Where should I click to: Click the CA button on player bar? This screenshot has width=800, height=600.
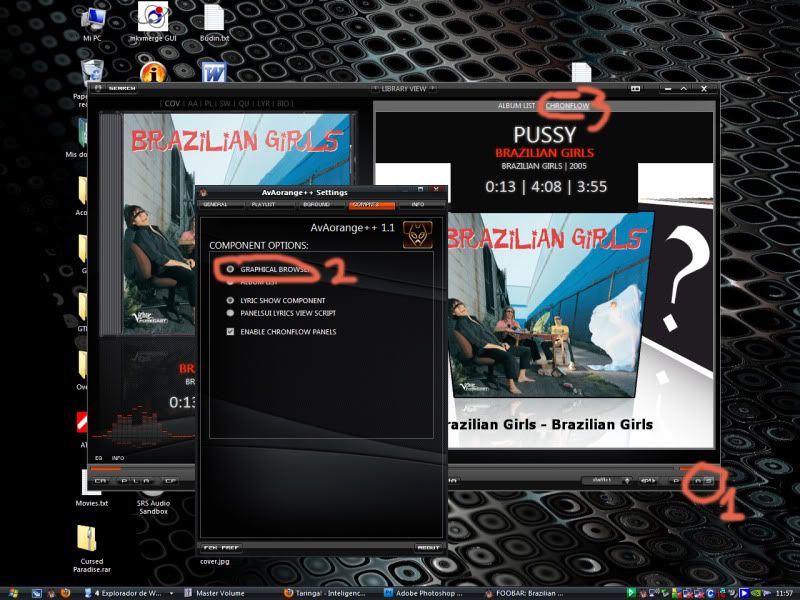[x=101, y=481]
